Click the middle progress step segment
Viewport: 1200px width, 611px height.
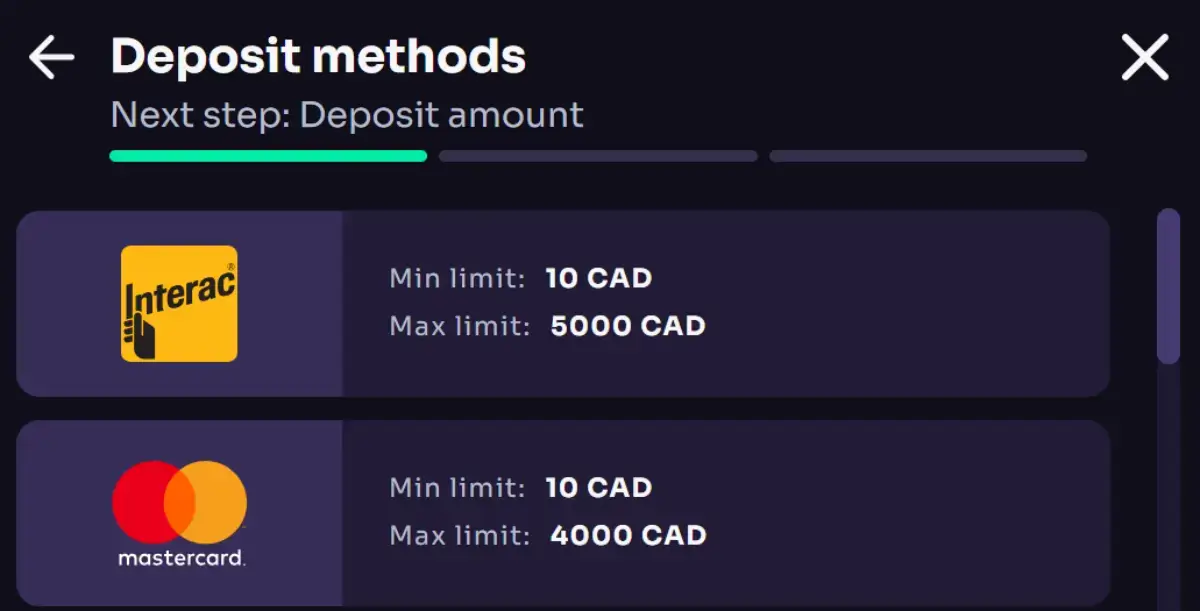(598, 156)
